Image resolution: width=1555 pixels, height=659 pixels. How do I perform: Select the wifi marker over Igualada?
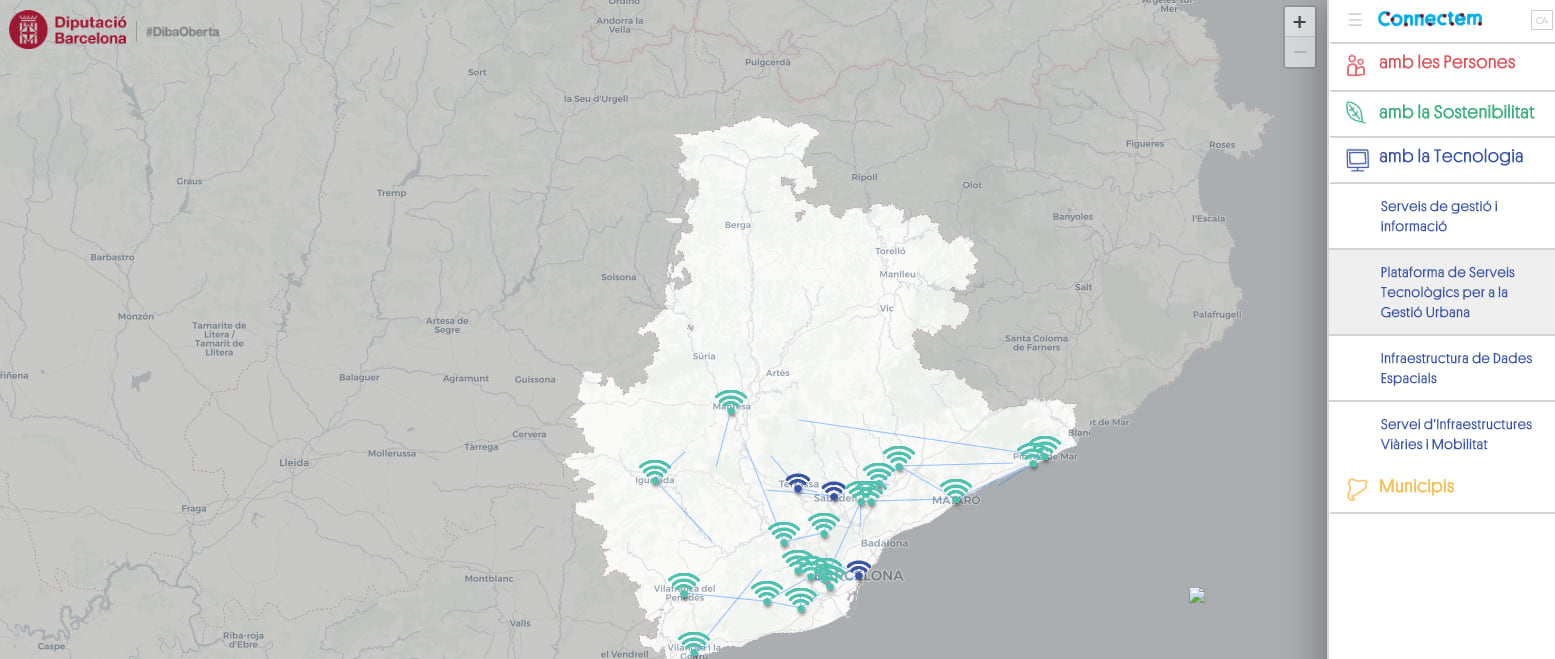pyautogui.click(x=655, y=472)
